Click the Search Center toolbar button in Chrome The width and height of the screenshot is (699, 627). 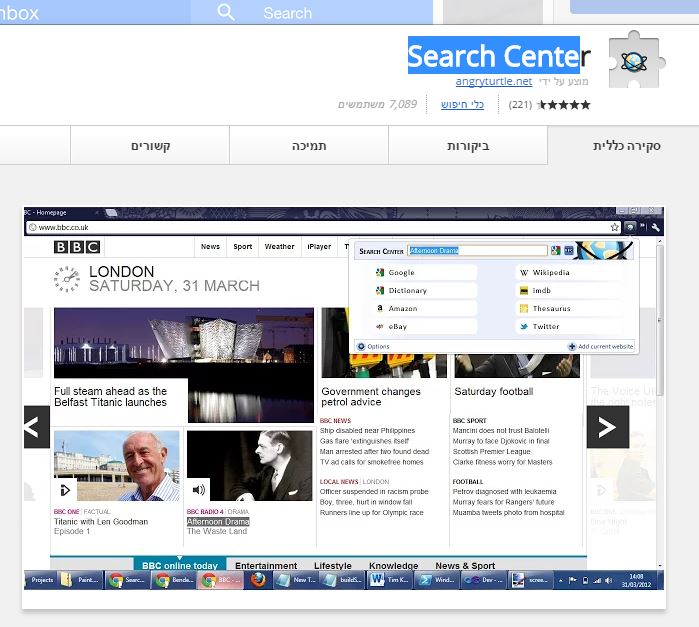pos(629,227)
